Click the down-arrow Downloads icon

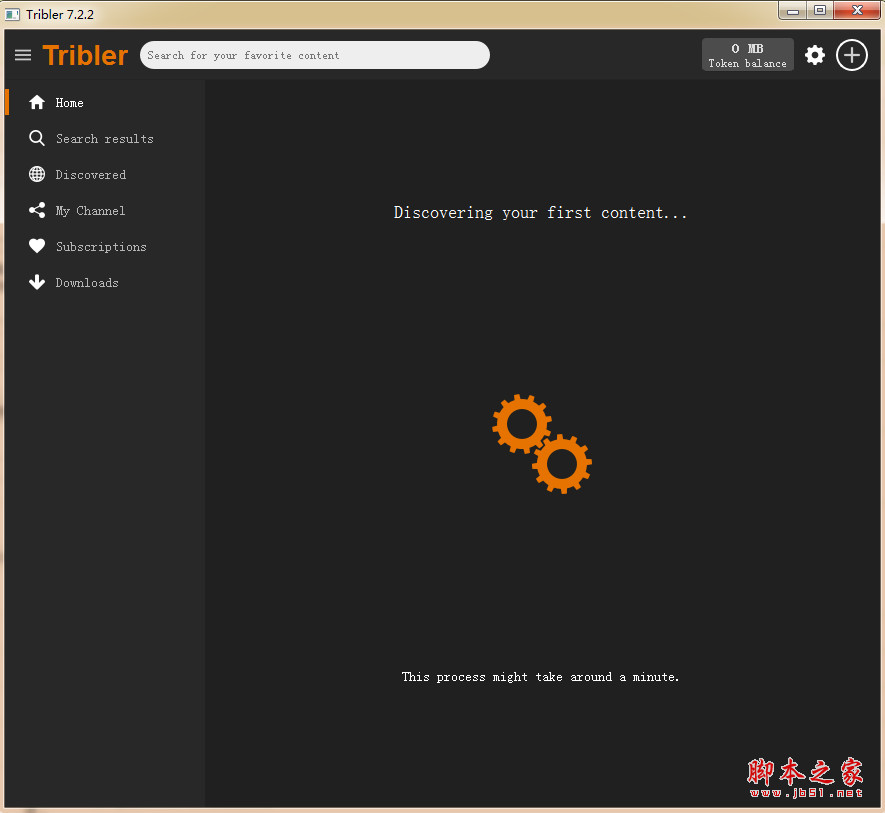[37, 282]
